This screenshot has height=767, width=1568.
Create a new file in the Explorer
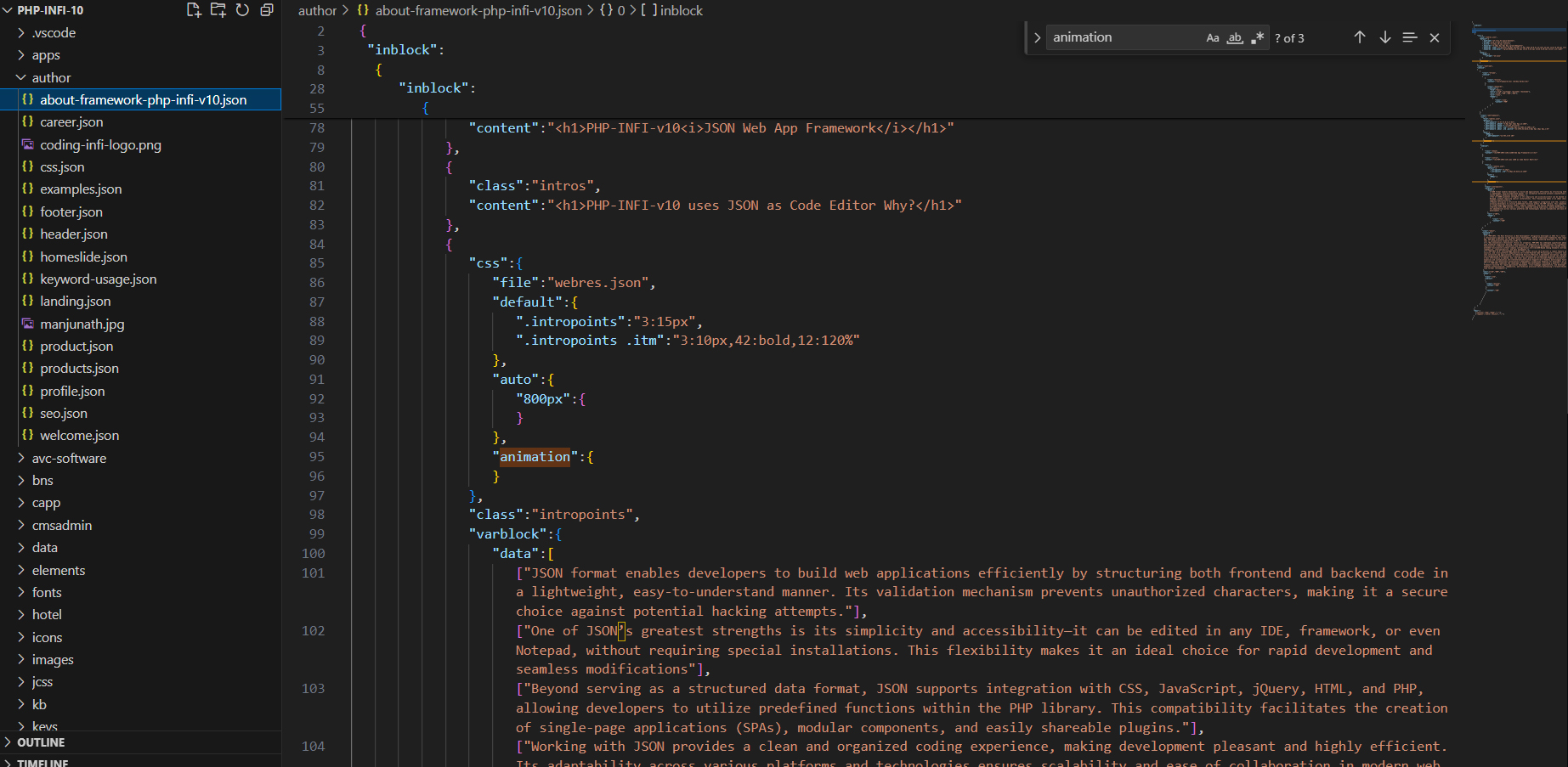coord(194,9)
